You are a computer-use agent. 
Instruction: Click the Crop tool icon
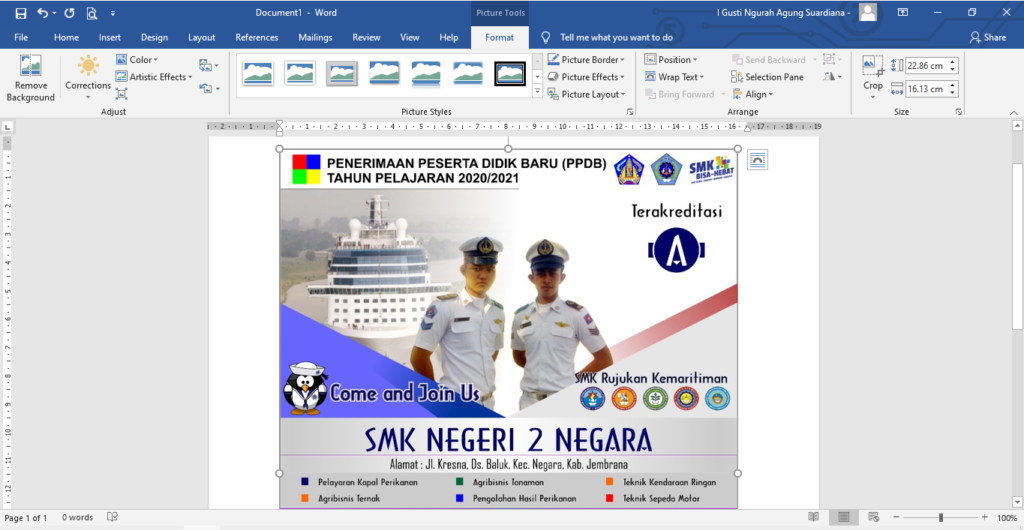click(872, 65)
